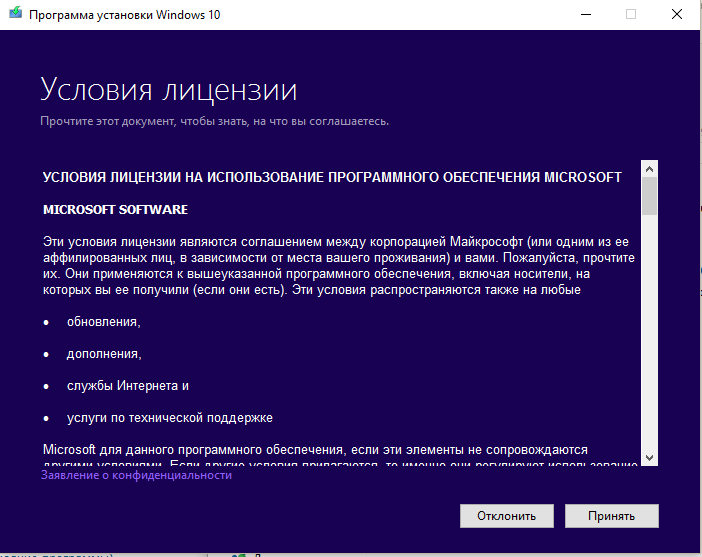Click the bullet item службы Интернета и
702x557 pixels.
[128, 386]
